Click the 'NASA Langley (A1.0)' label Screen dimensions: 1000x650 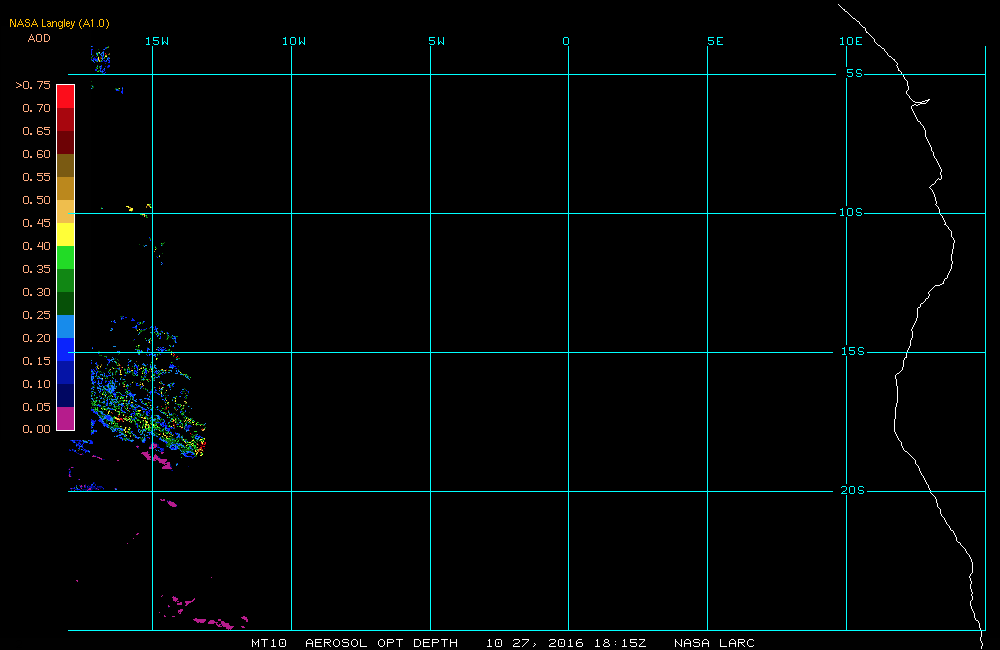(59, 24)
